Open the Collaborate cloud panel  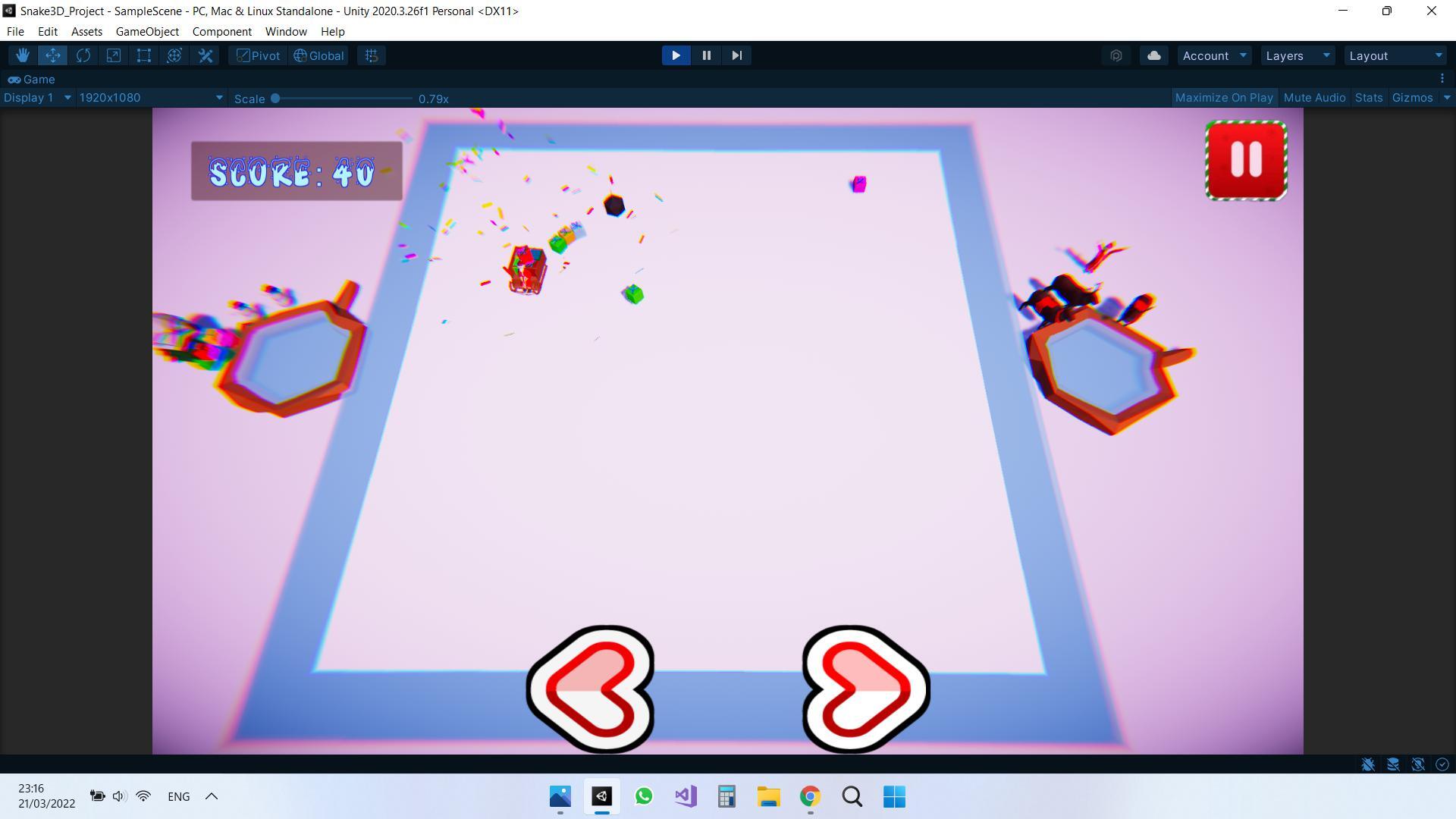click(x=1153, y=55)
